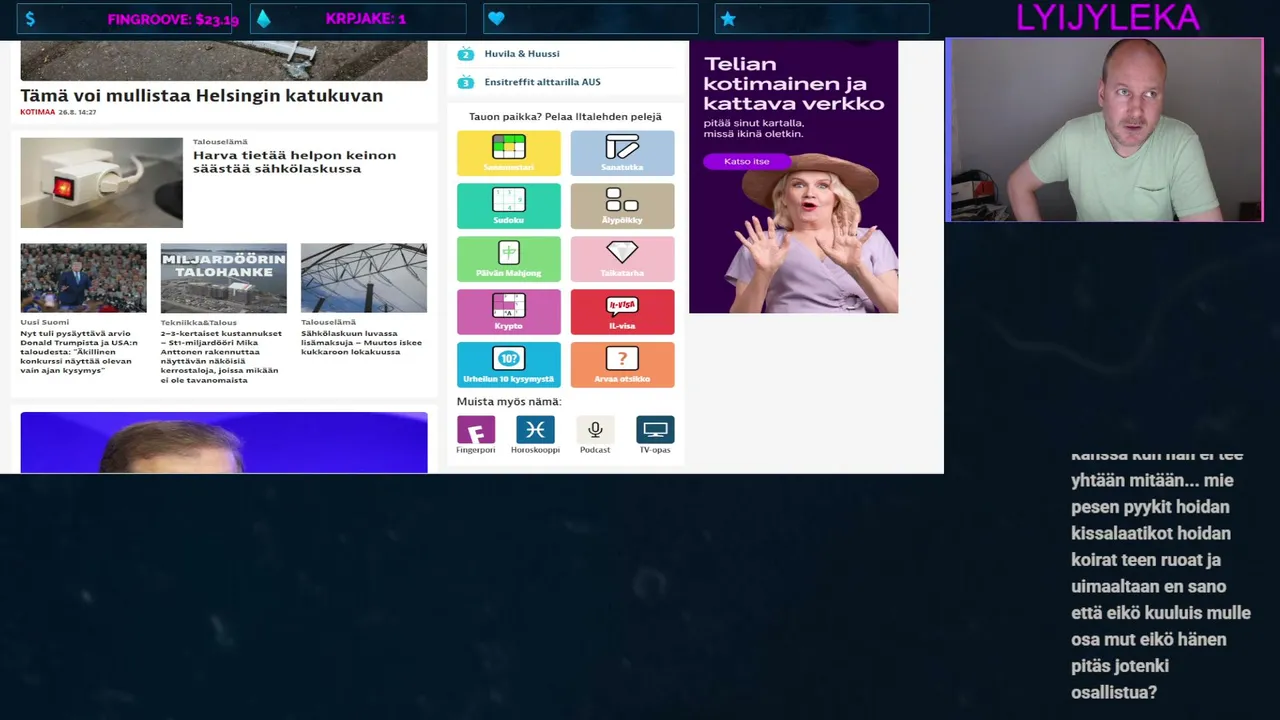Launch the Sudoku game tile
This screenshot has width=1280, height=720.
508,206
